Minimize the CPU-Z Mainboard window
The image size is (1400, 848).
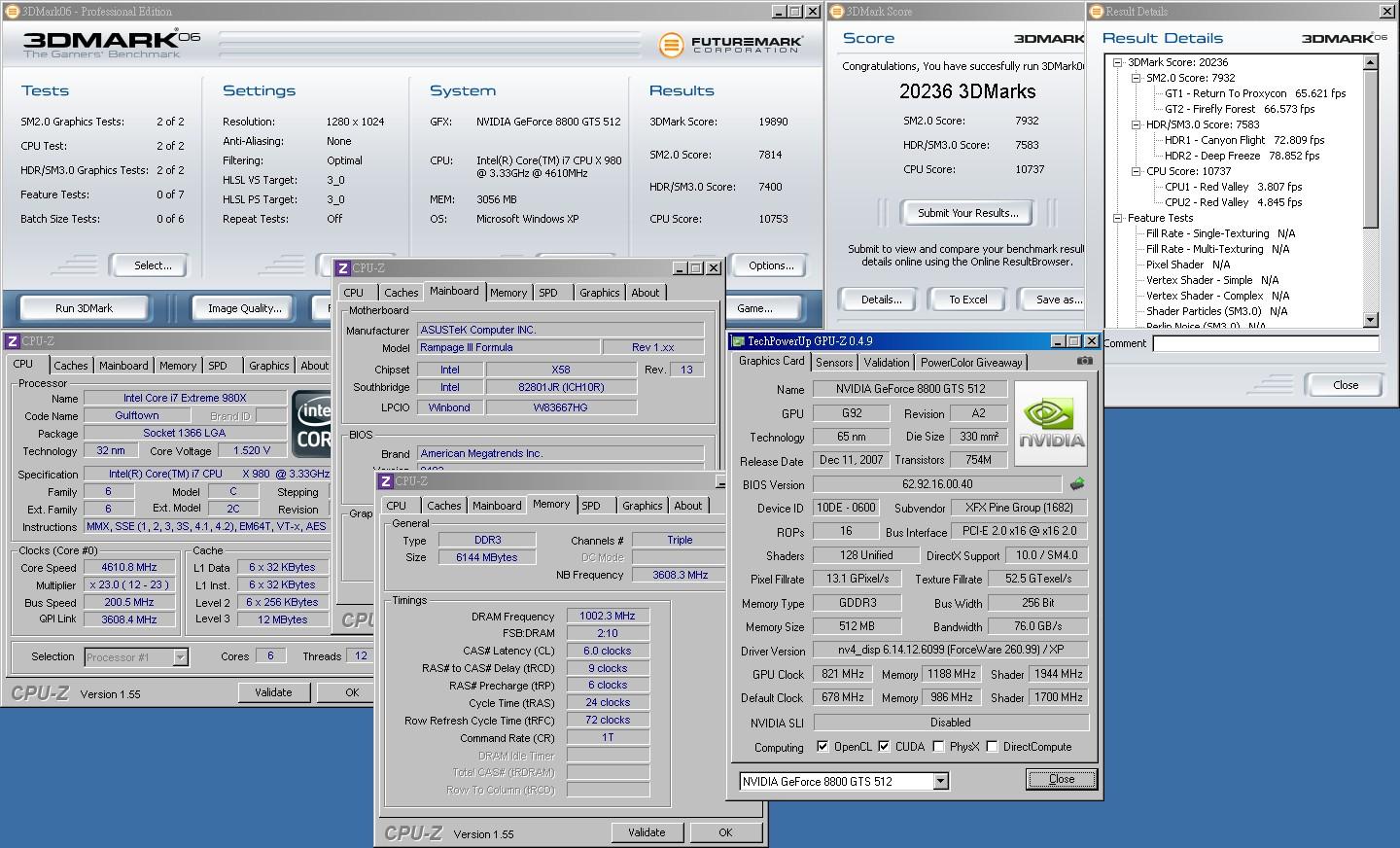[x=681, y=267]
